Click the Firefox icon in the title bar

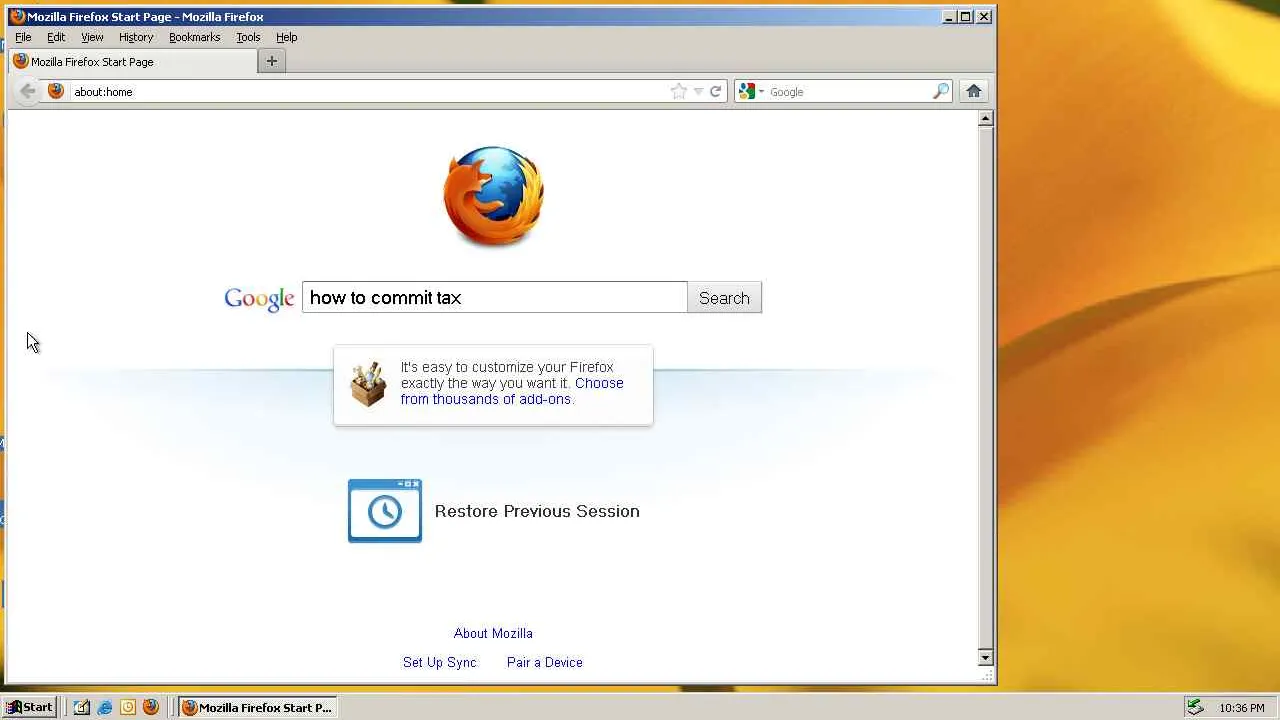(17, 16)
